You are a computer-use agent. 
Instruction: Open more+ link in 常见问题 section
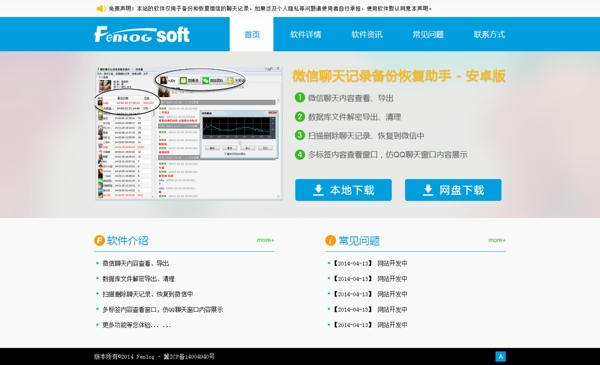click(x=497, y=240)
